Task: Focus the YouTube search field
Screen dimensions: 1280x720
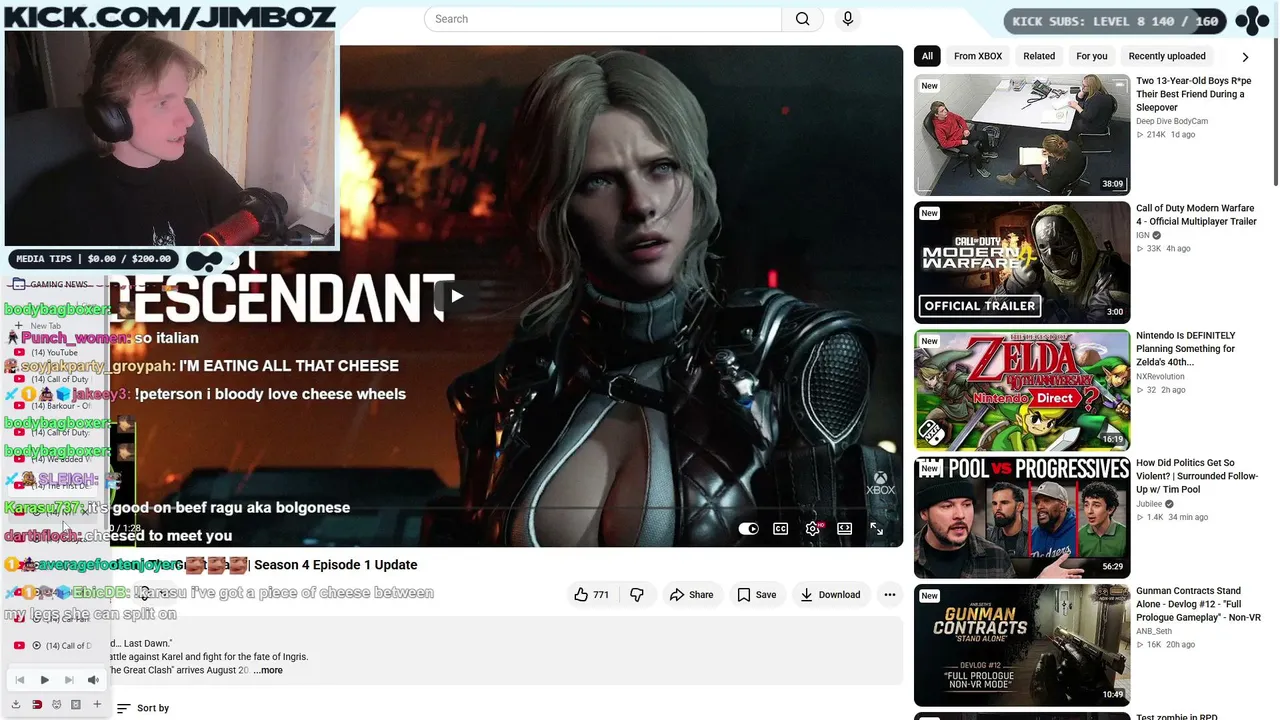Action: [603, 19]
